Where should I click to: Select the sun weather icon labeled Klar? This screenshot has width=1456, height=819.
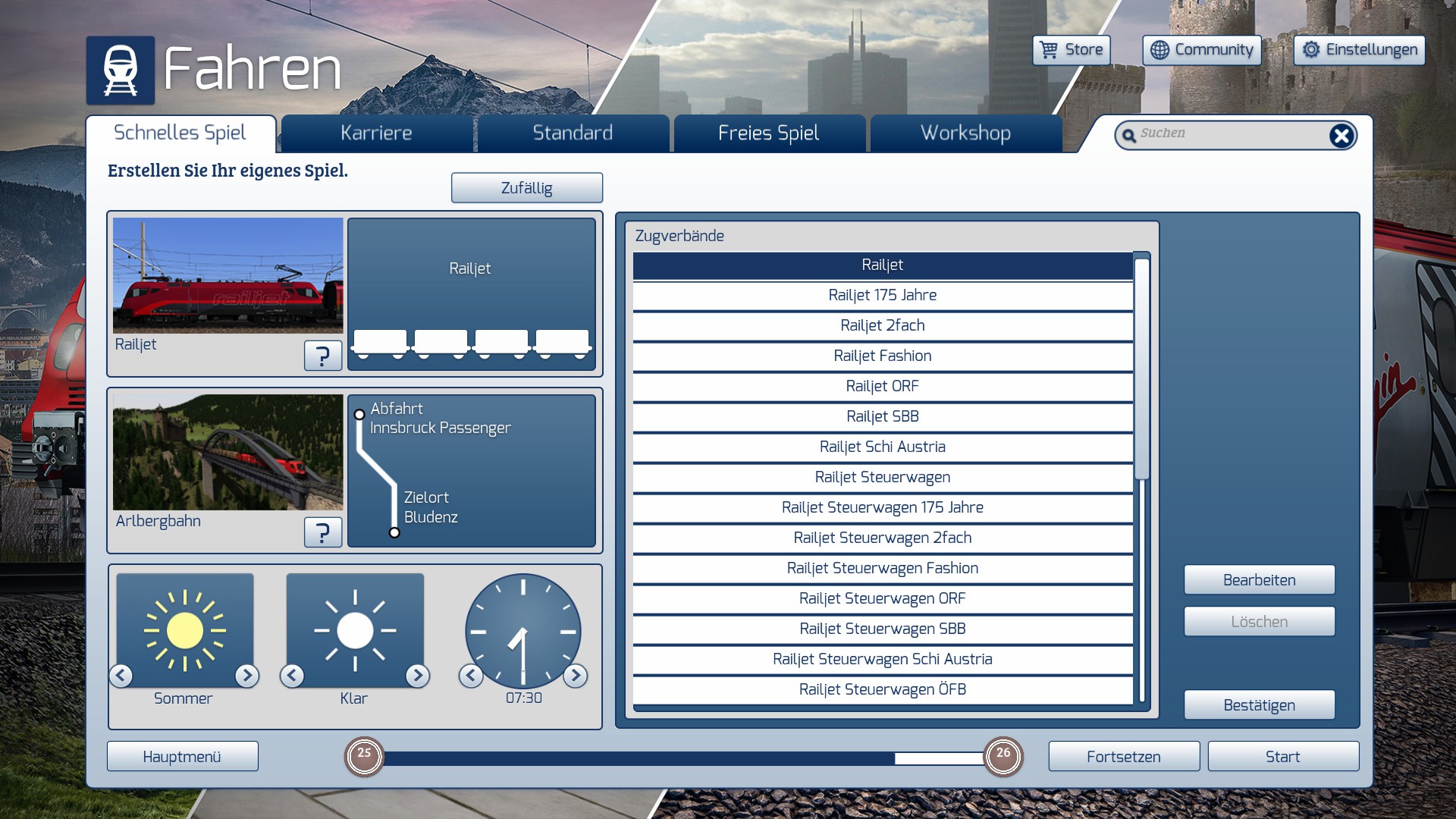(x=355, y=630)
